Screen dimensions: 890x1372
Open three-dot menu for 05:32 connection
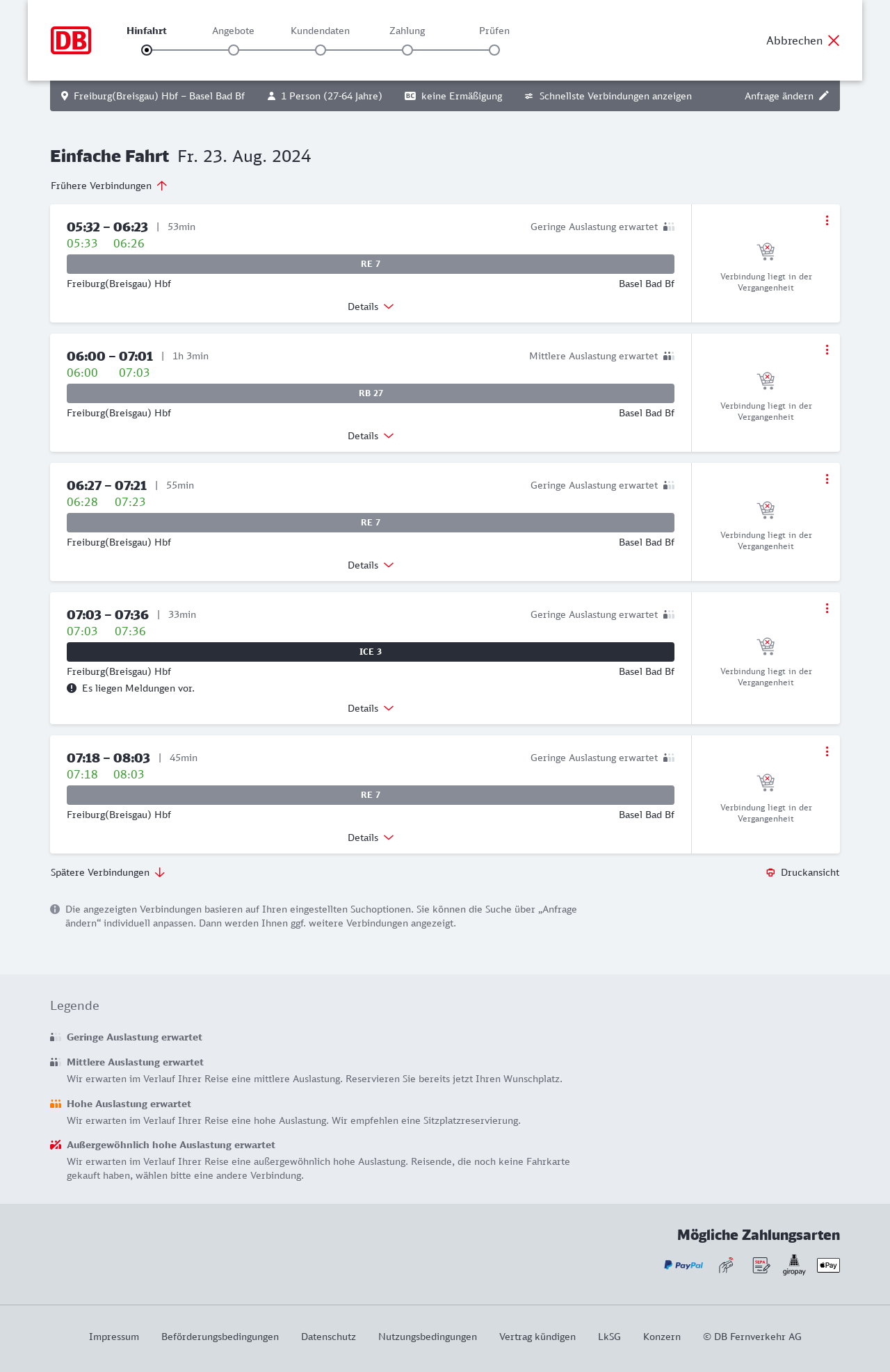click(827, 220)
